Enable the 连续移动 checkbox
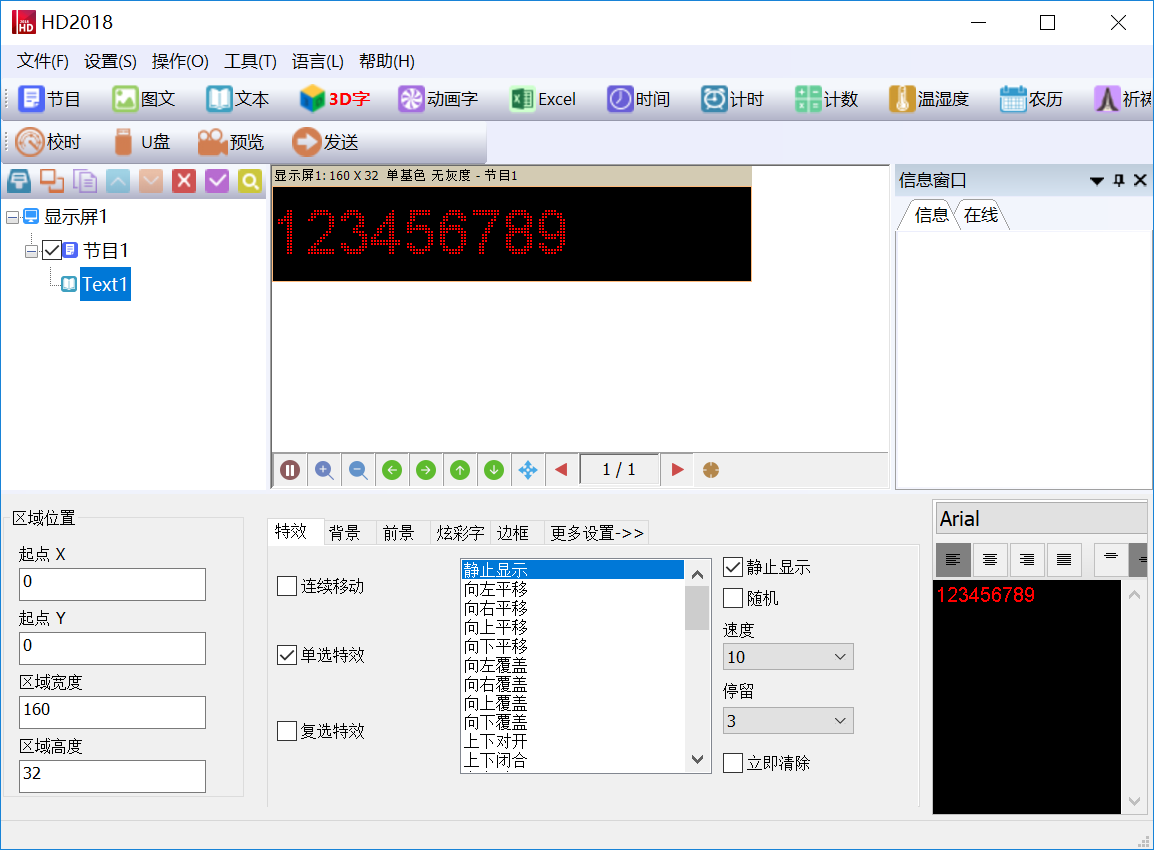The image size is (1154, 850). 287,586
